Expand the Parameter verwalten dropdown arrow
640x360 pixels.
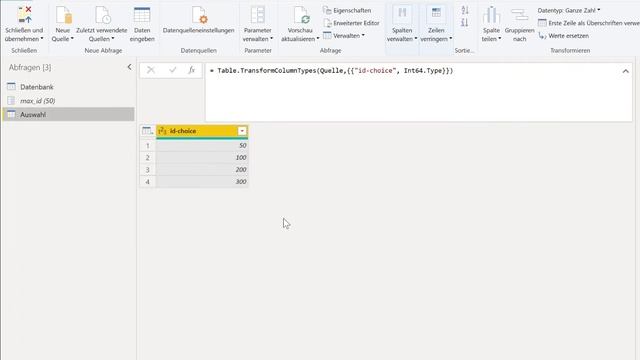[x=271, y=39]
